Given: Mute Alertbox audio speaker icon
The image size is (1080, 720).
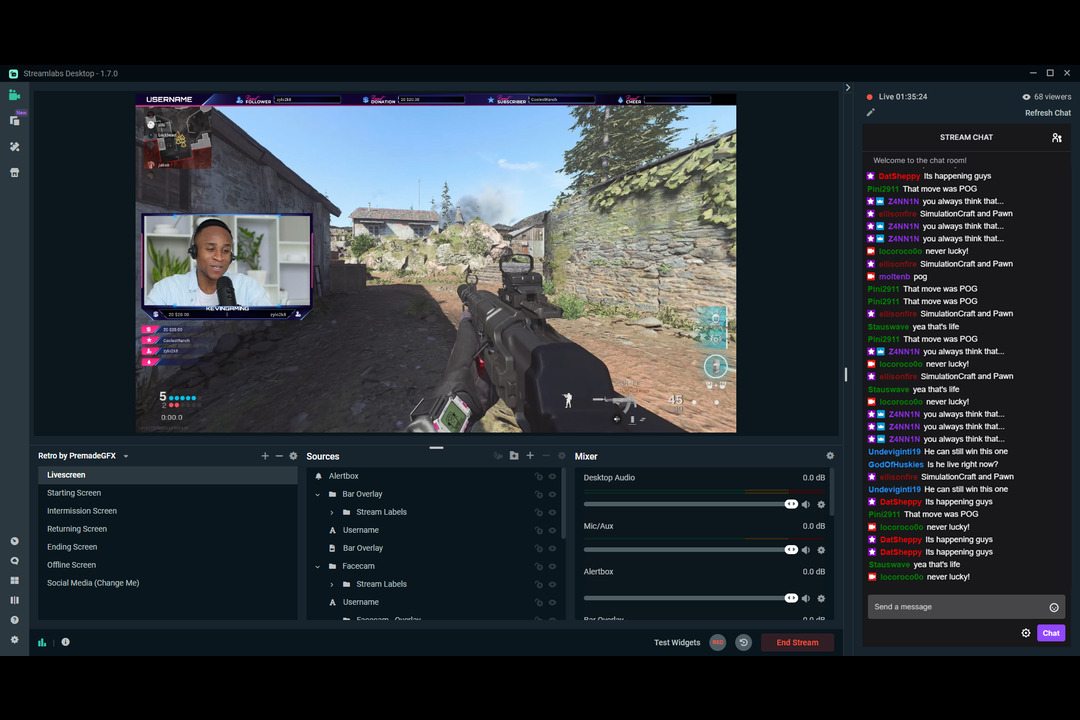Looking at the screenshot, I should (806, 598).
